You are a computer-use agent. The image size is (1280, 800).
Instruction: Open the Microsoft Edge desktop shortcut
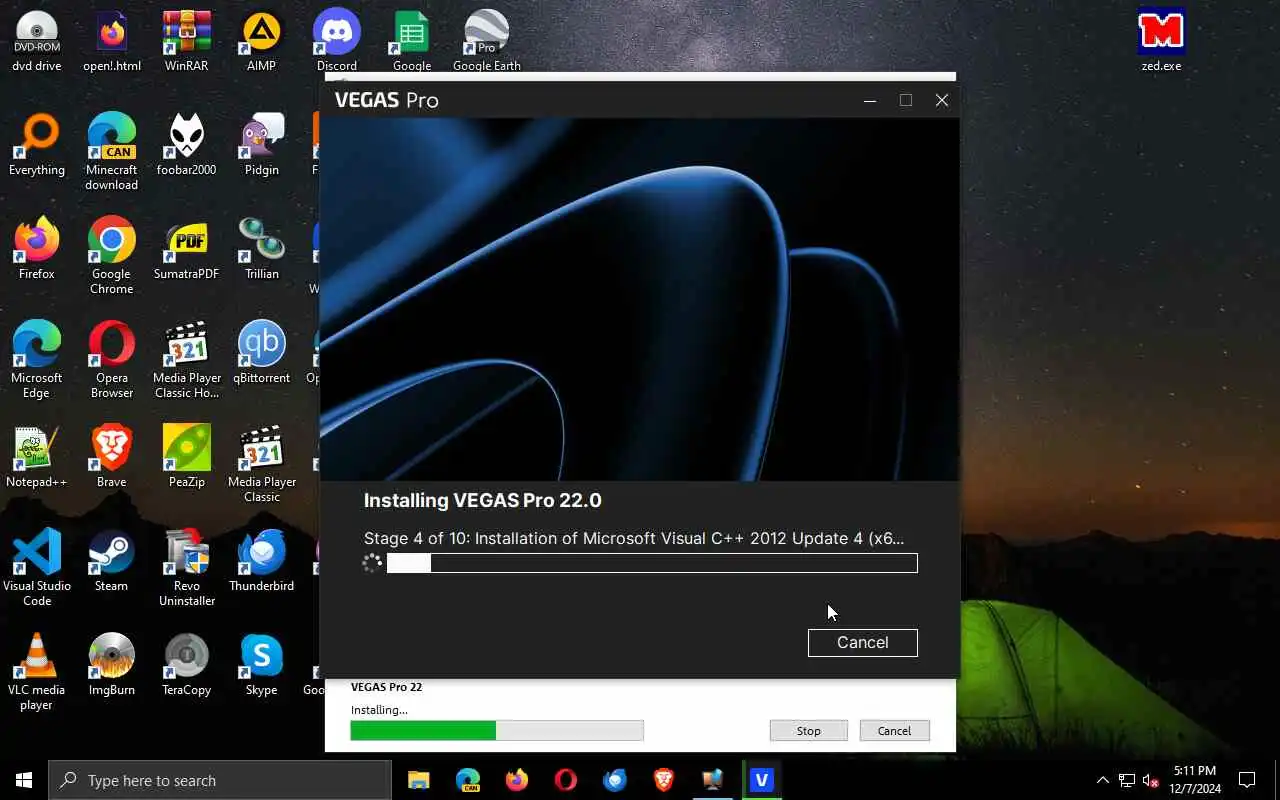[x=37, y=360]
